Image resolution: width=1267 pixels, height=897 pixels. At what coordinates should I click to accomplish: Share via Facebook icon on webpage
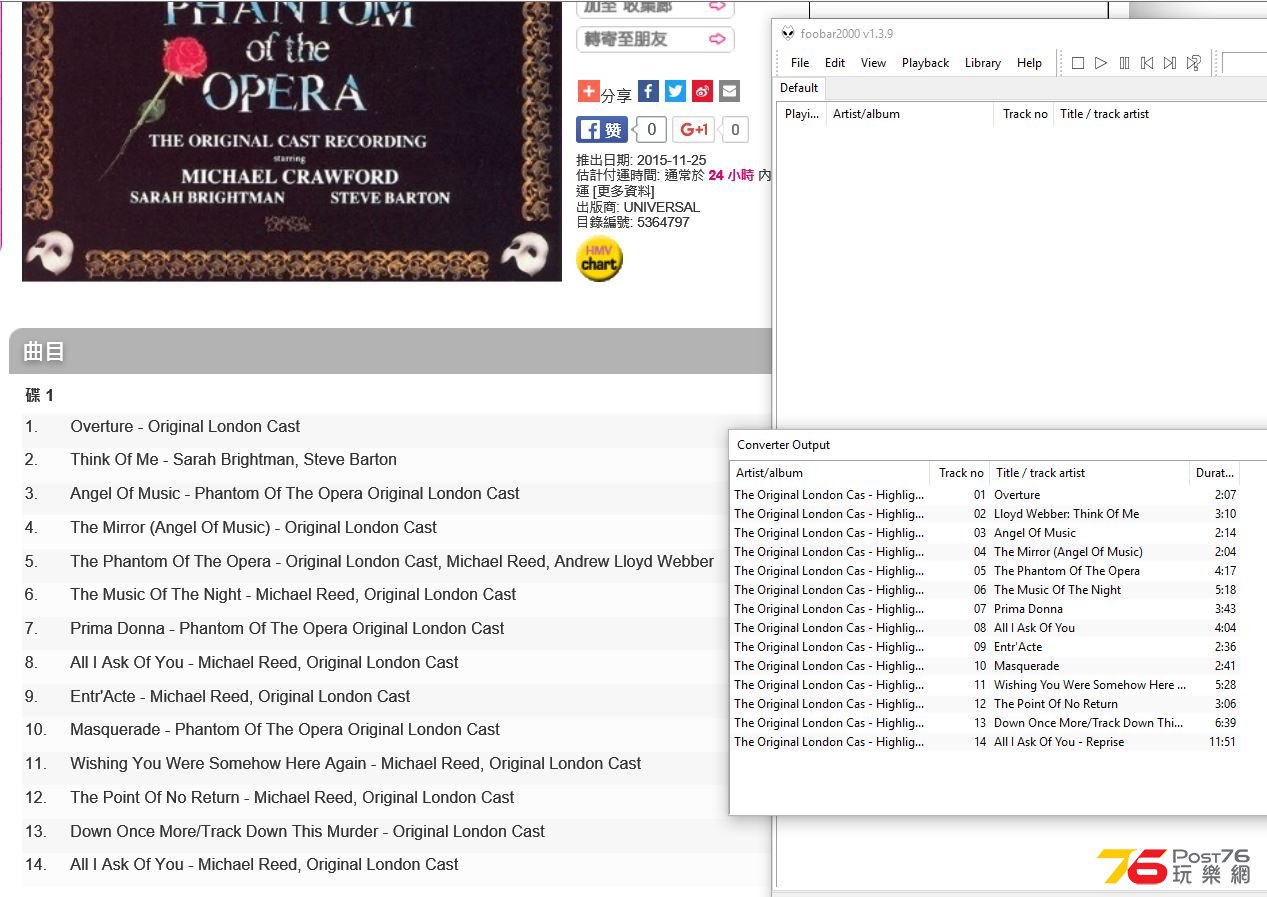[x=648, y=91]
